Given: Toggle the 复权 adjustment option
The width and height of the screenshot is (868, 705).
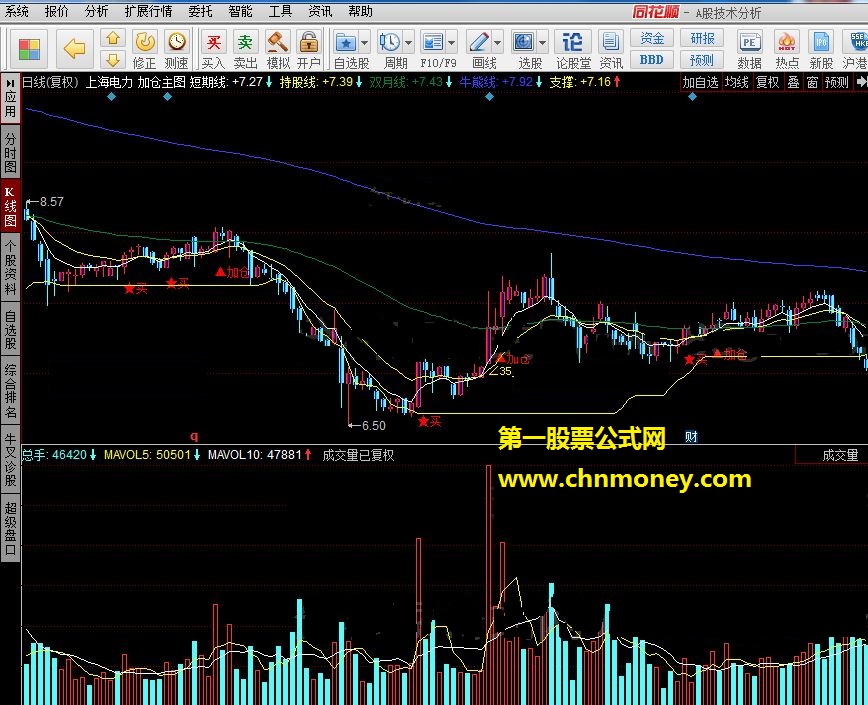Looking at the screenshot, I should point(767,82).
